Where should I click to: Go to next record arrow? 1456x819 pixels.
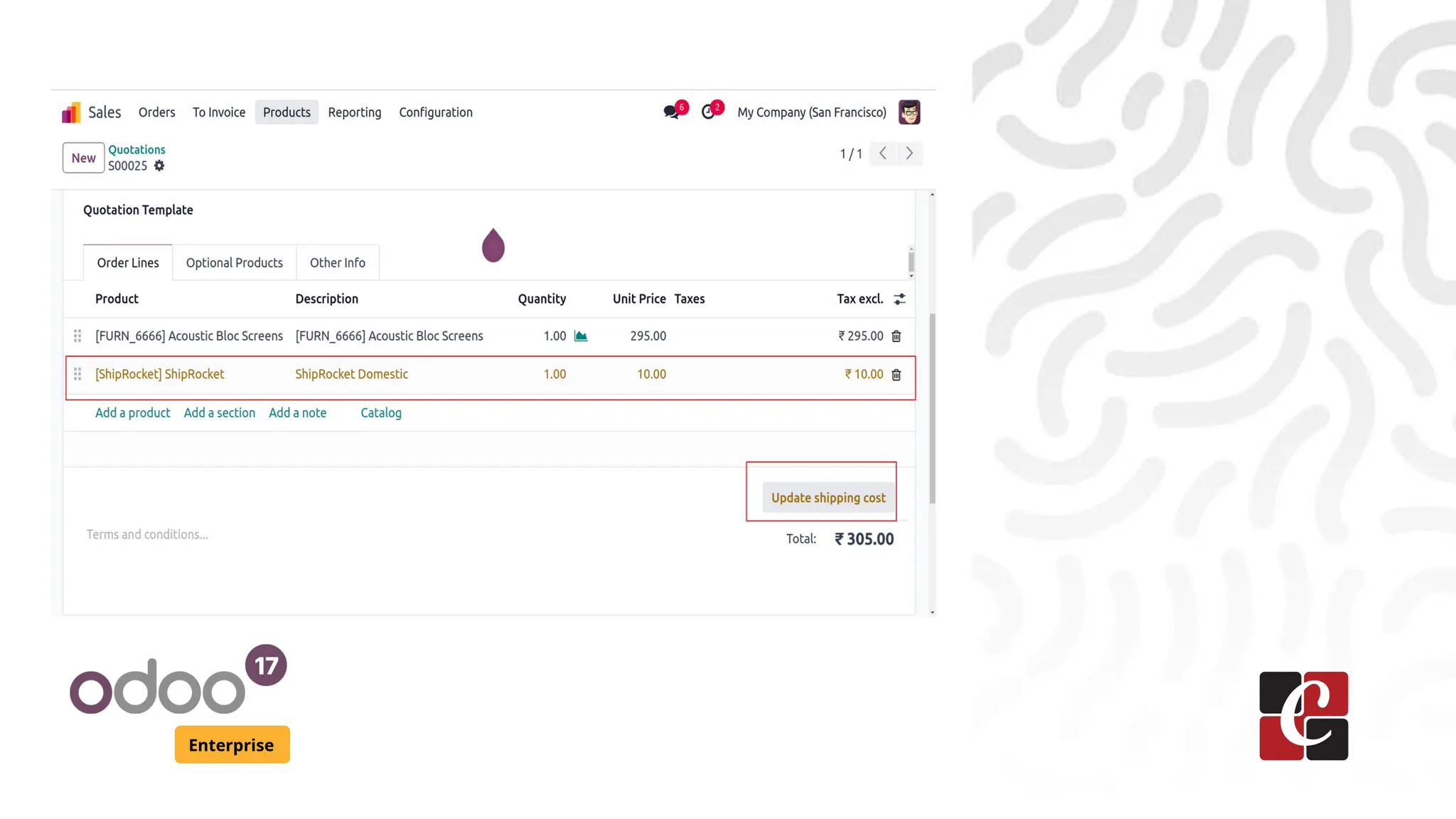click(x=909, y=154)
